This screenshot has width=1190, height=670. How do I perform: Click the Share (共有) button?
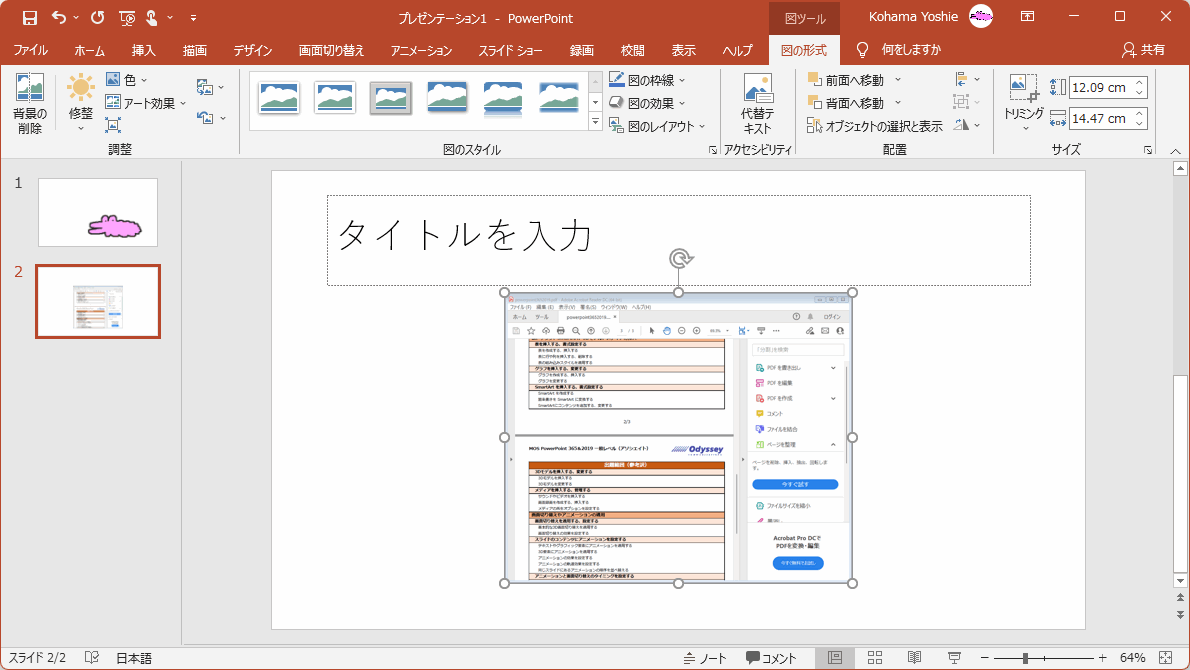1143,50
